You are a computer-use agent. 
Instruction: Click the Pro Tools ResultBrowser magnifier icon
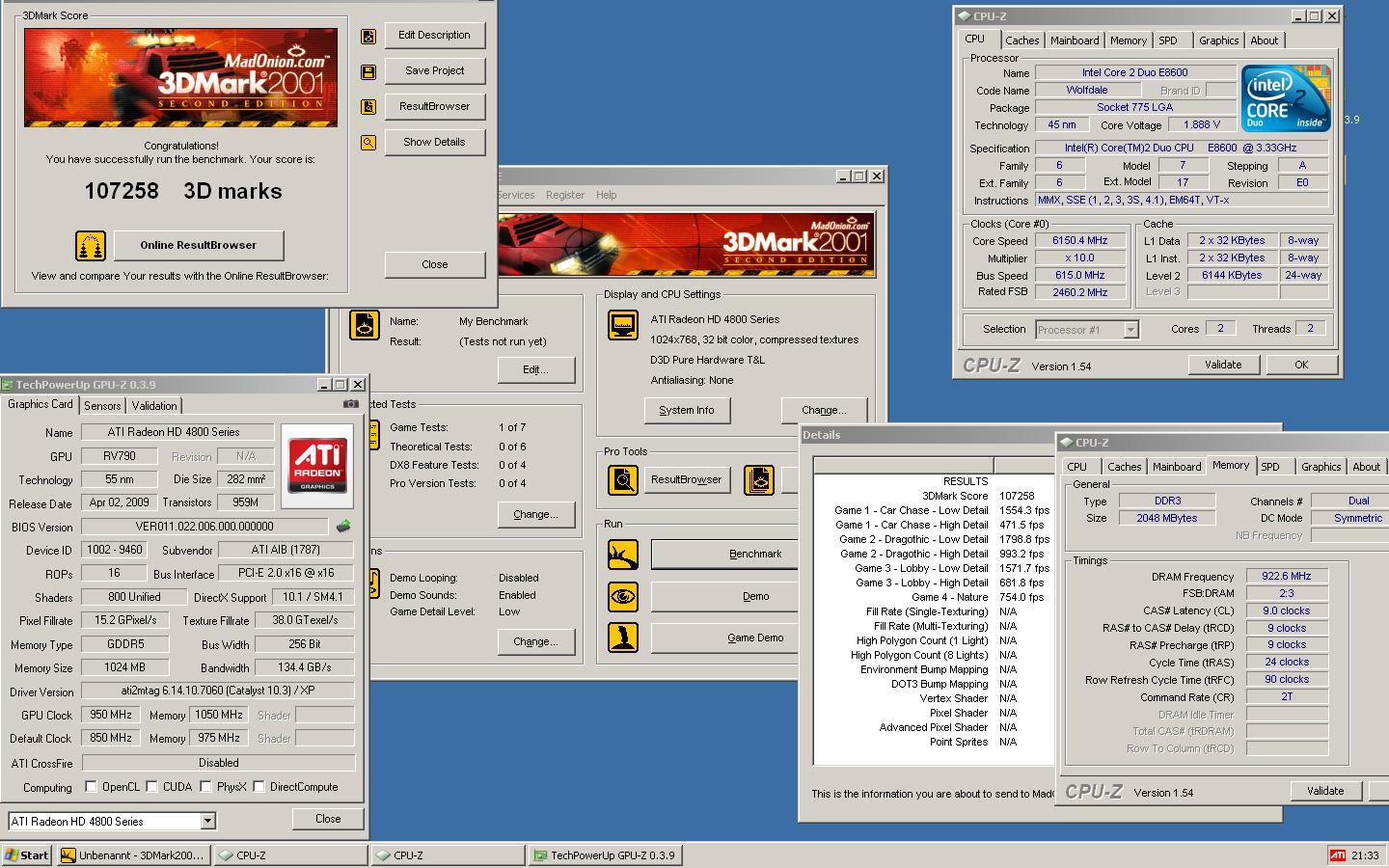pos(622,480)
